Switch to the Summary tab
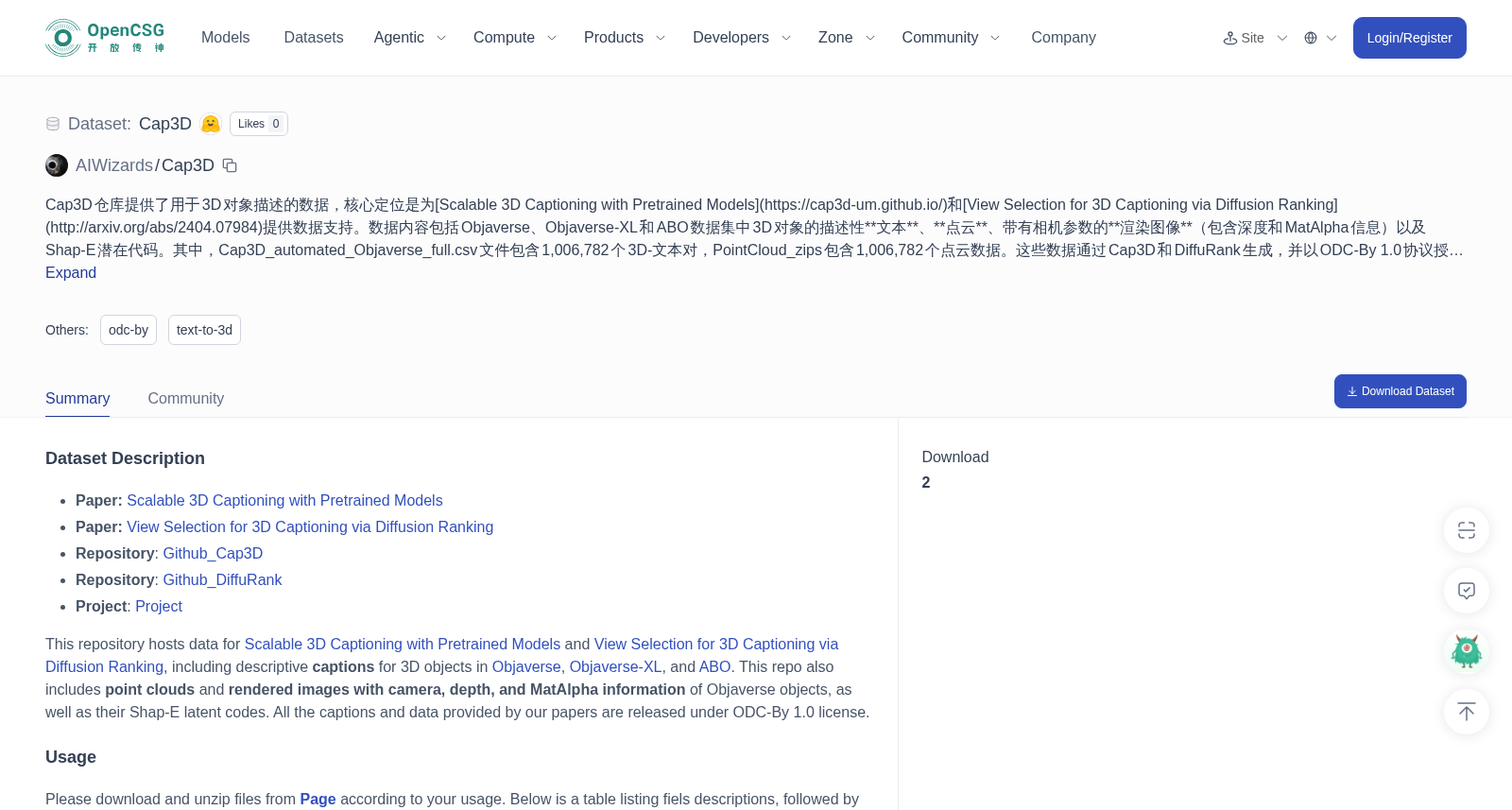 click(x=77, y=399)
